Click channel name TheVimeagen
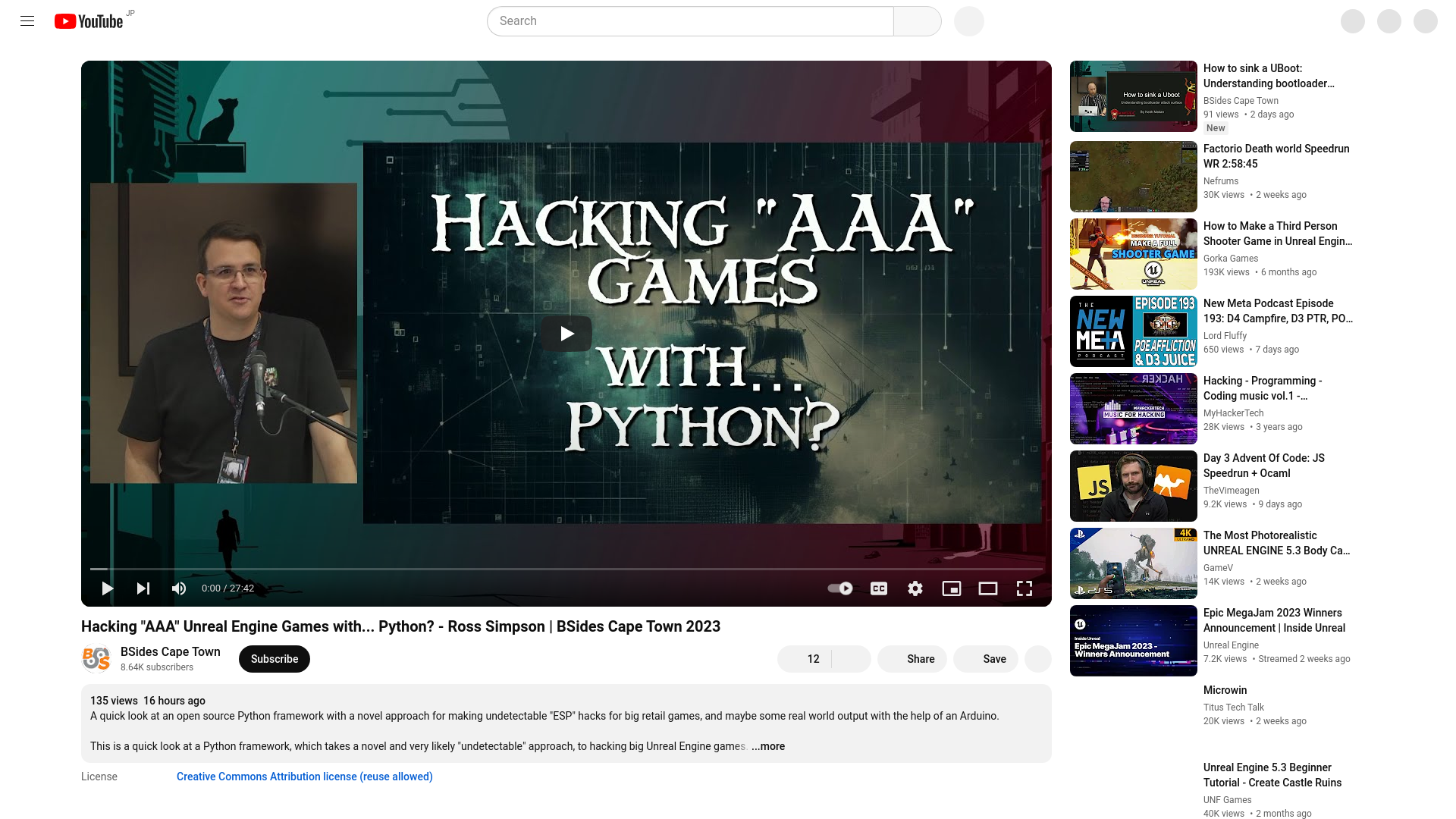The width and height of the screenshot is (1456, 819). (x=1232, y=491)
